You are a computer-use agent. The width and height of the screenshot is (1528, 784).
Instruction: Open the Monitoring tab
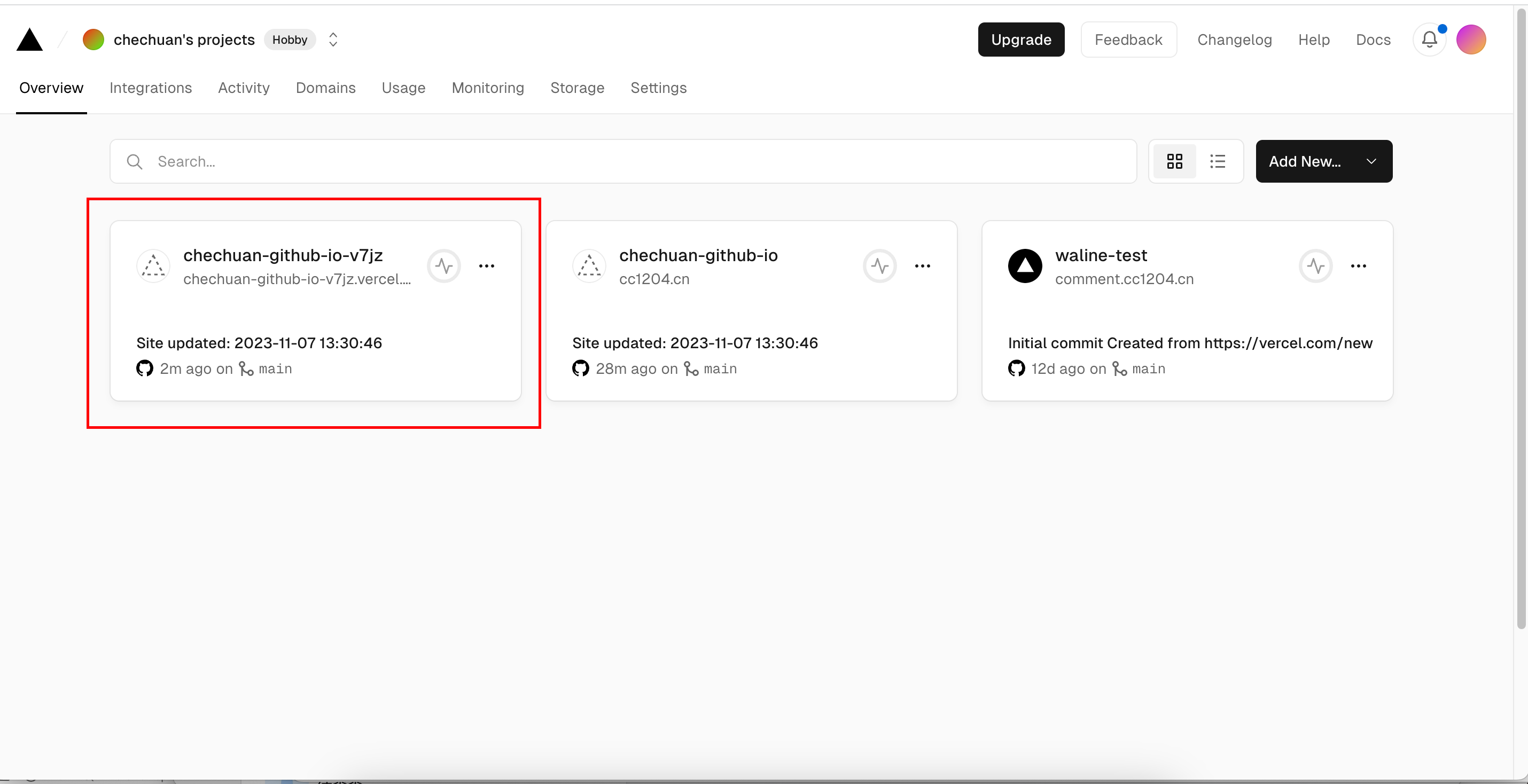coord(488,88)
